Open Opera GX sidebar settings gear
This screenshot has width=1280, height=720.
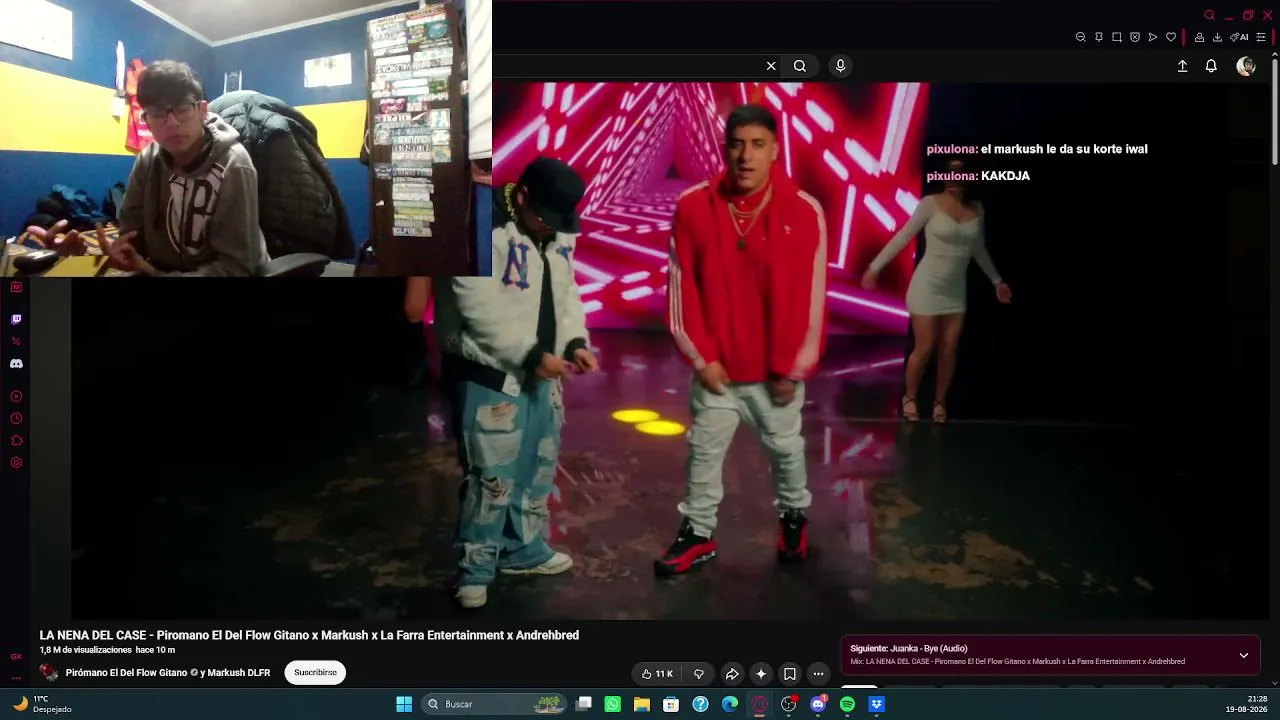(x=16, y=463)
